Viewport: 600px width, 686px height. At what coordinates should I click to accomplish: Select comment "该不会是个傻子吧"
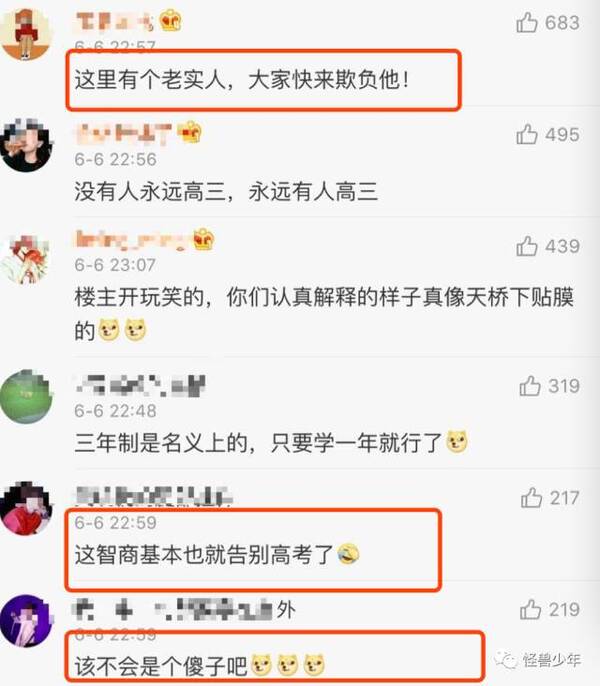(x=200, y=665)
